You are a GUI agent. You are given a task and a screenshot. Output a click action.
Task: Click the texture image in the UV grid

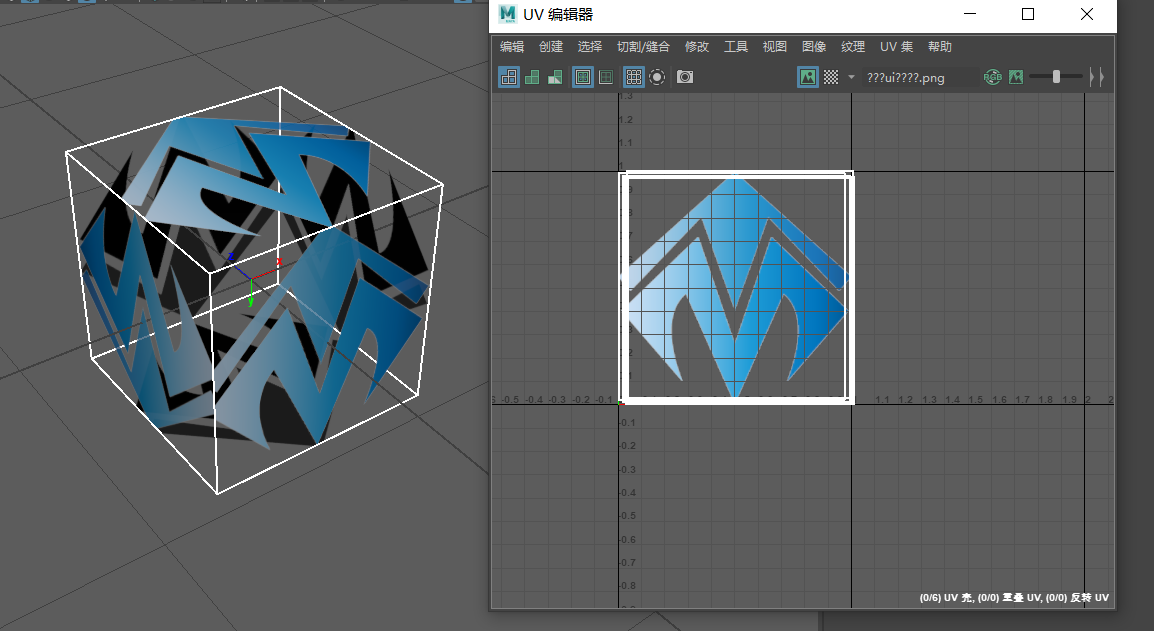tap(736, 288)
